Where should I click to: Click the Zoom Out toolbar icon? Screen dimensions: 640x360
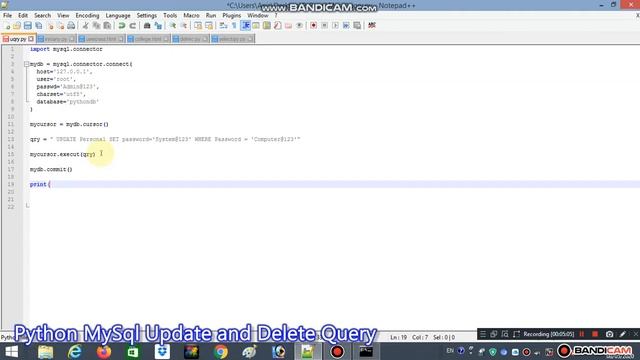click(184, 26)
